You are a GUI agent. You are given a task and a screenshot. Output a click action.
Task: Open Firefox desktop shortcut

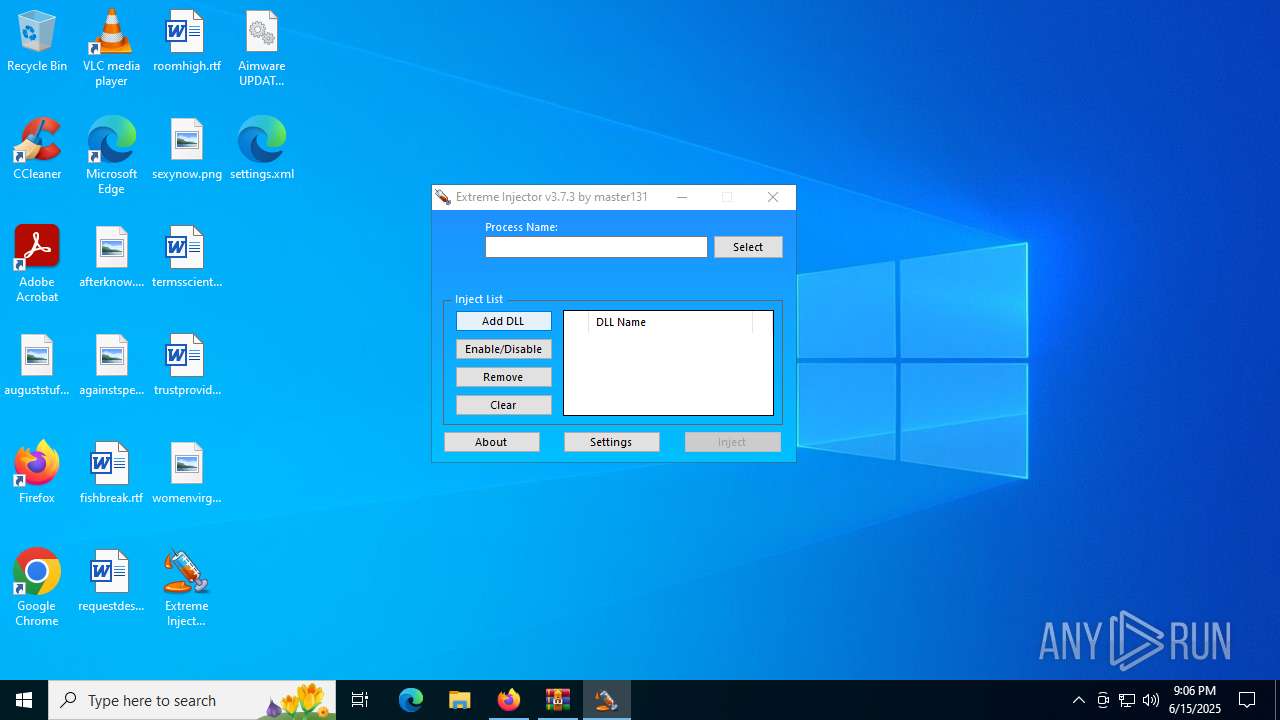pyautogui.click(x=37, y=474)
